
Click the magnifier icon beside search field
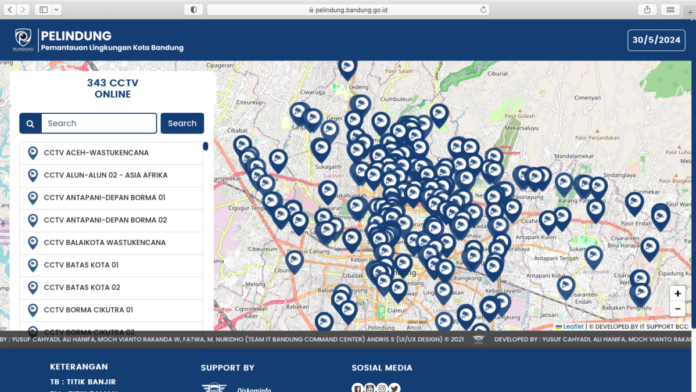coord(30,123)
